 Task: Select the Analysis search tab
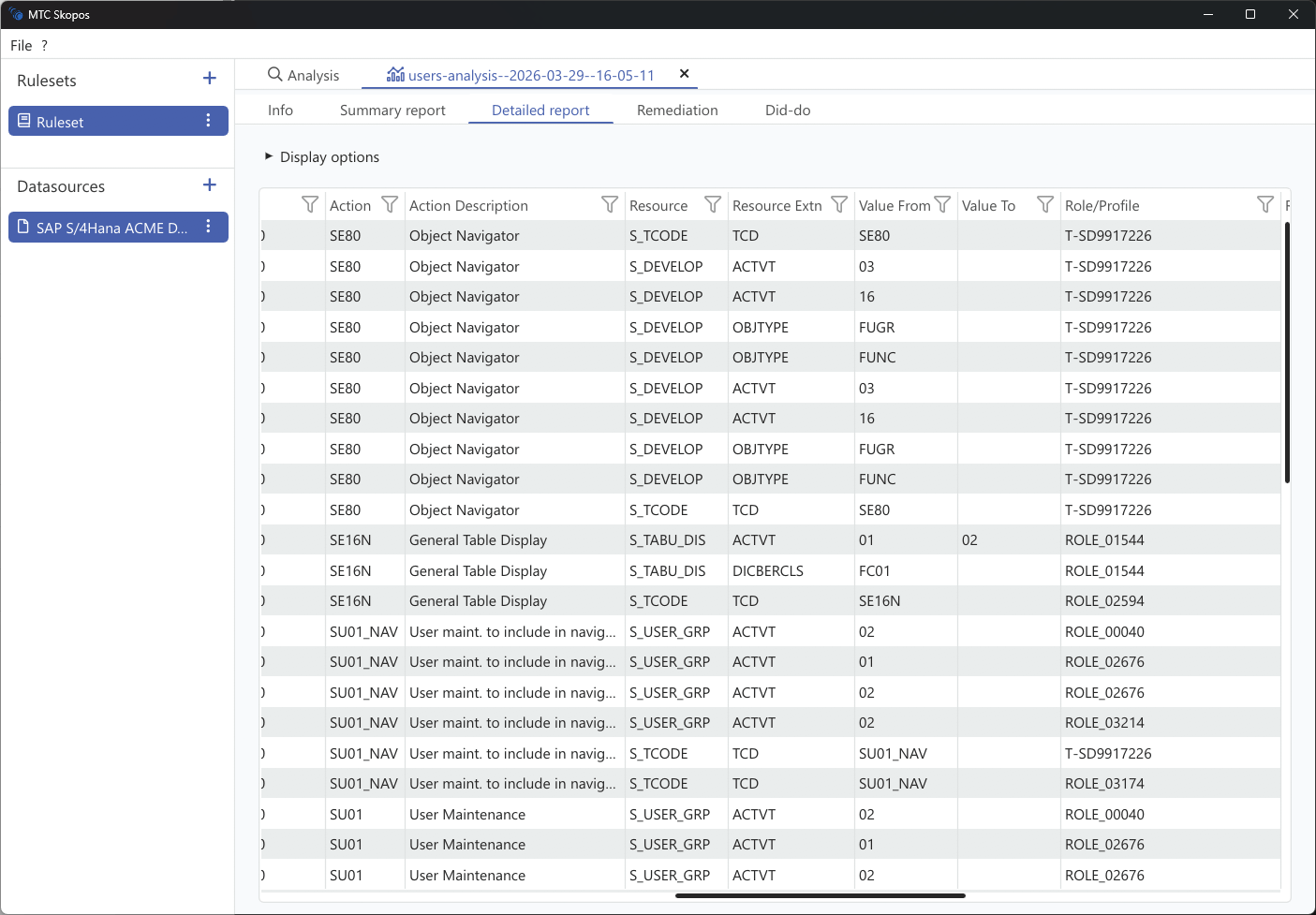[x=303, y=76]
